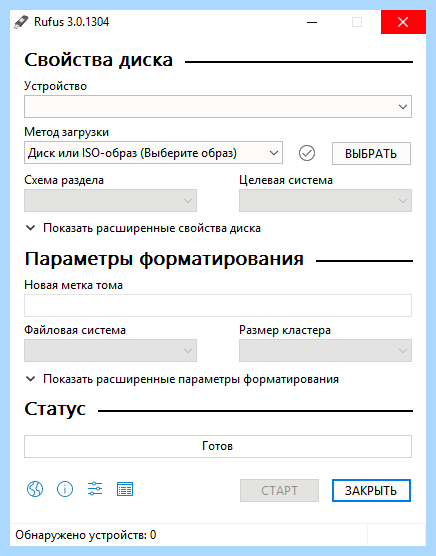Open the application settings sliders icon
Viewport: 436px width, 556px height.
(95, 489)
